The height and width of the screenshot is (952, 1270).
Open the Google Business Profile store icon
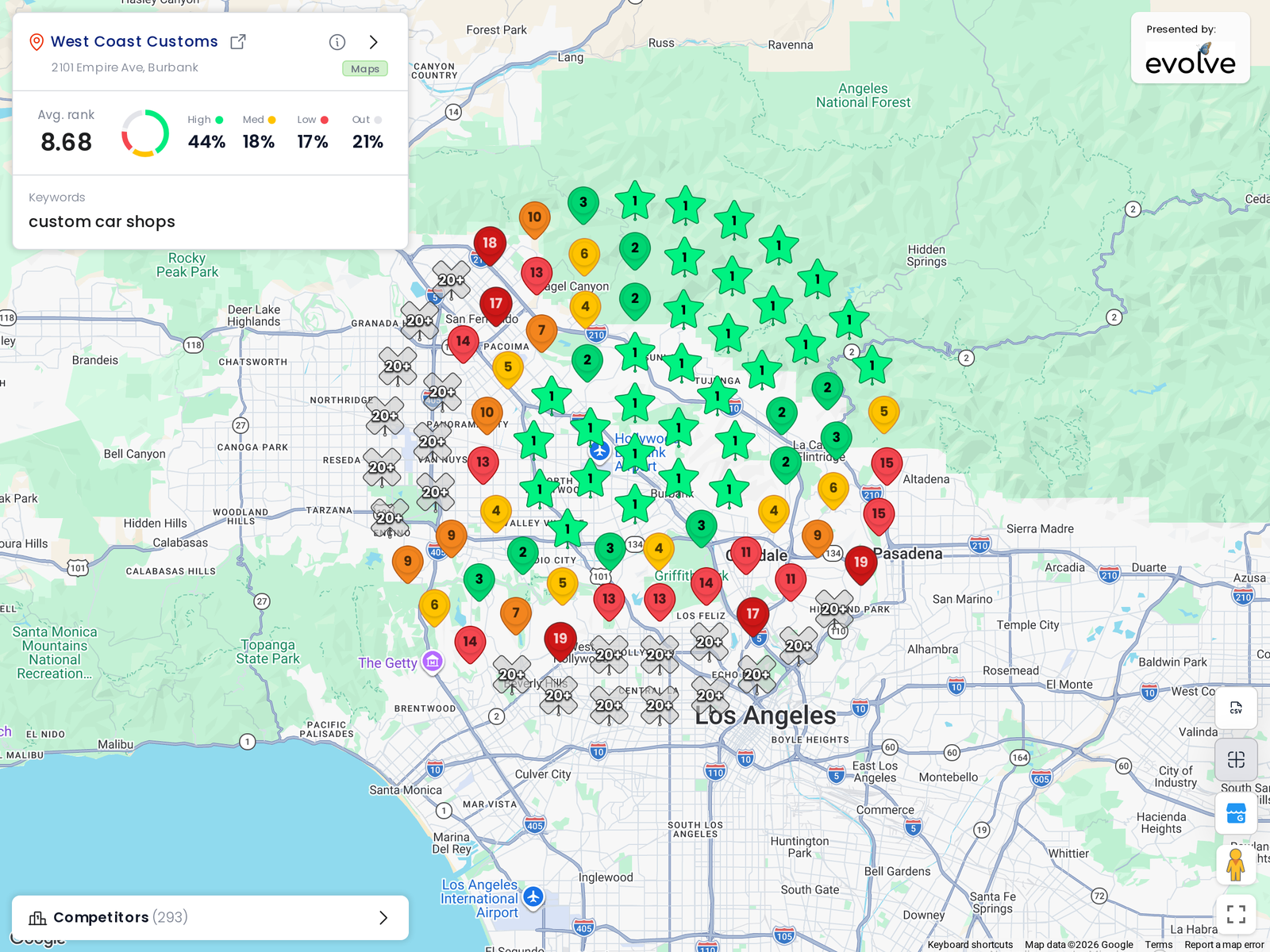coord(1236,813)
